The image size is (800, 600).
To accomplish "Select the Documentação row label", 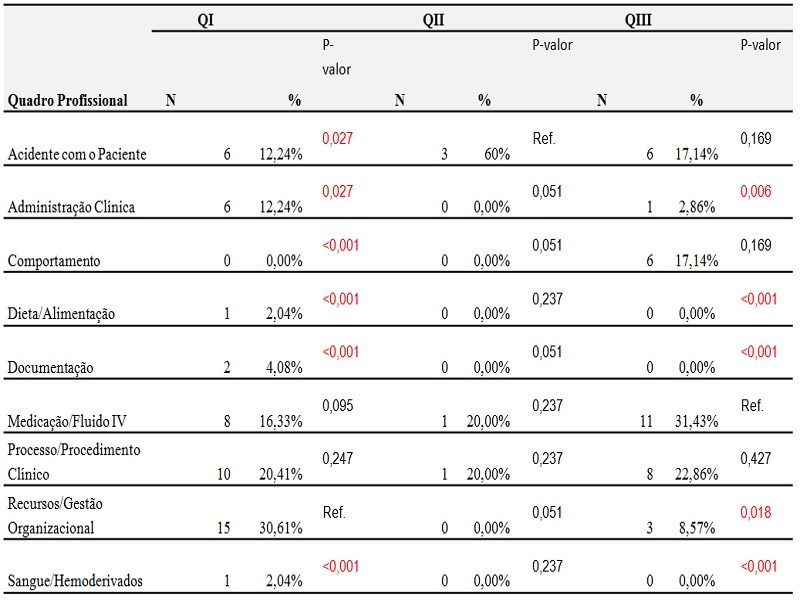I will (50, 367).
